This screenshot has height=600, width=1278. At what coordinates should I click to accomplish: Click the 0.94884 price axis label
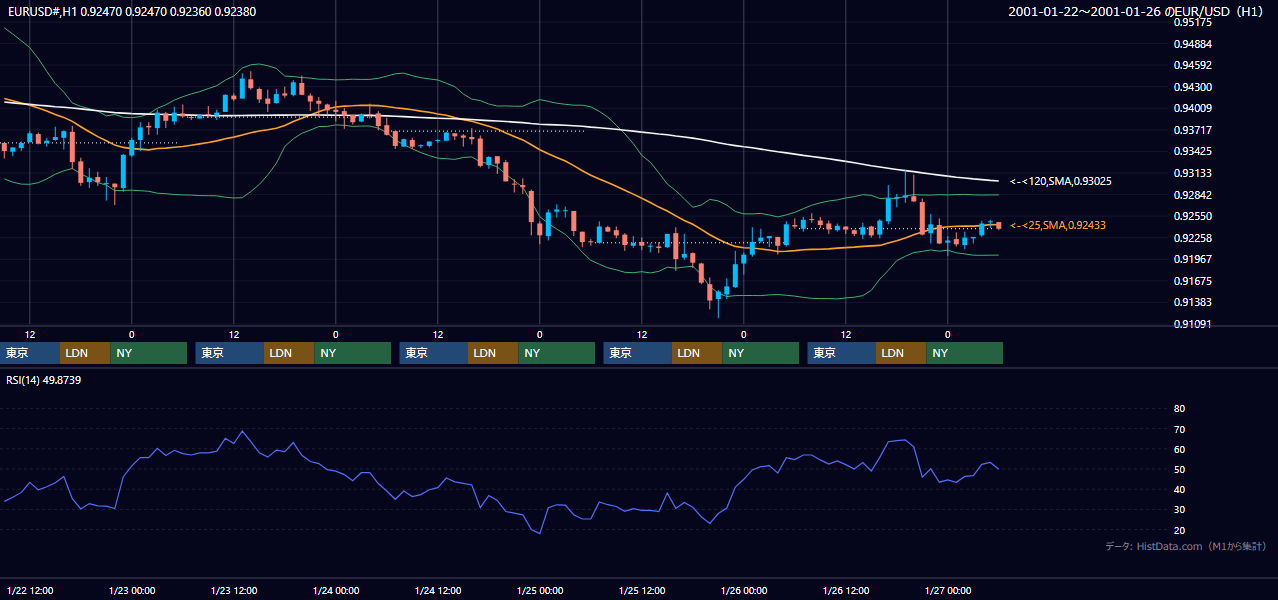(1192, 44)
